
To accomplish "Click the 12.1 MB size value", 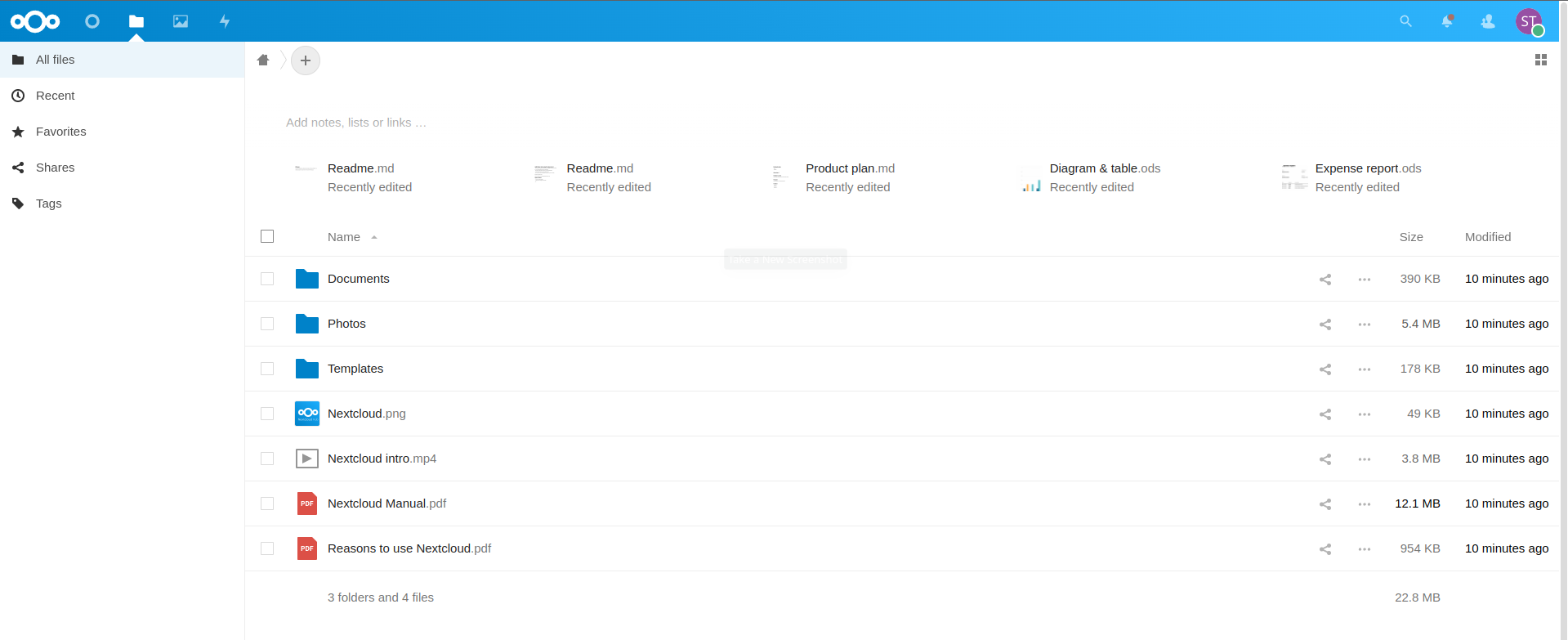I will pos(1418,503).
